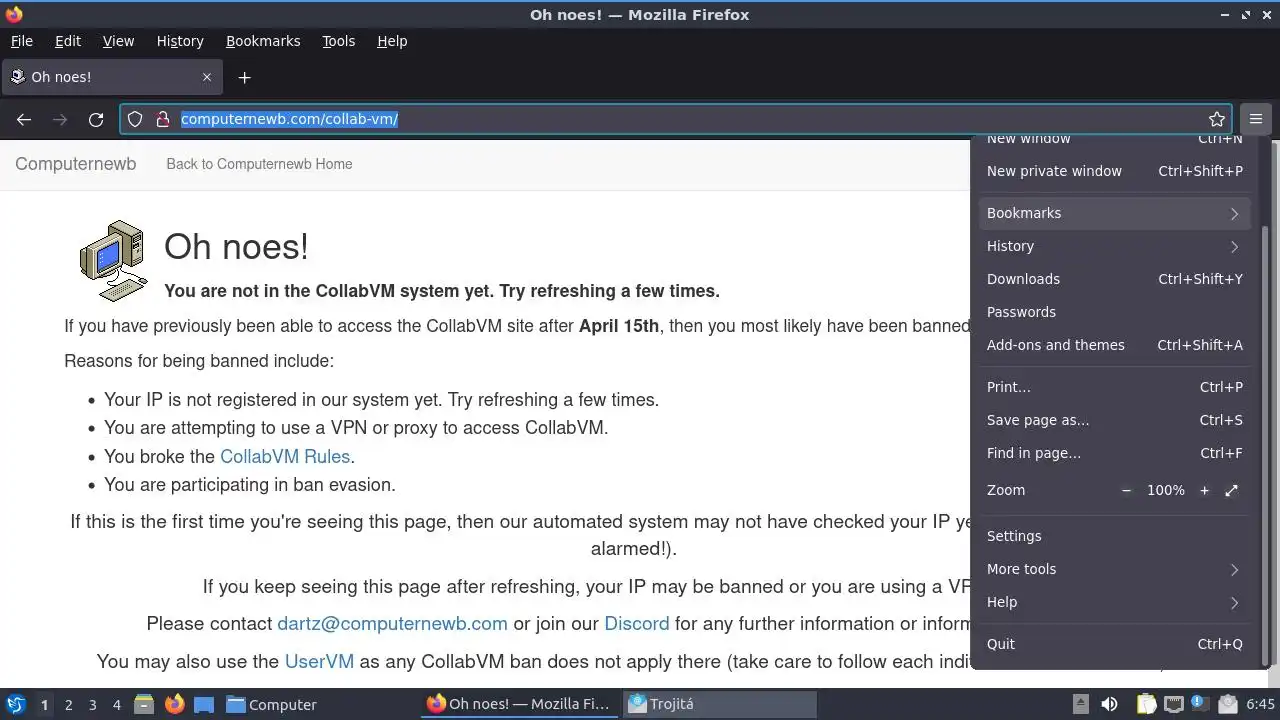Open Settings from application menu
Screen dimensions: 1280x720
tap(1114, 536)
